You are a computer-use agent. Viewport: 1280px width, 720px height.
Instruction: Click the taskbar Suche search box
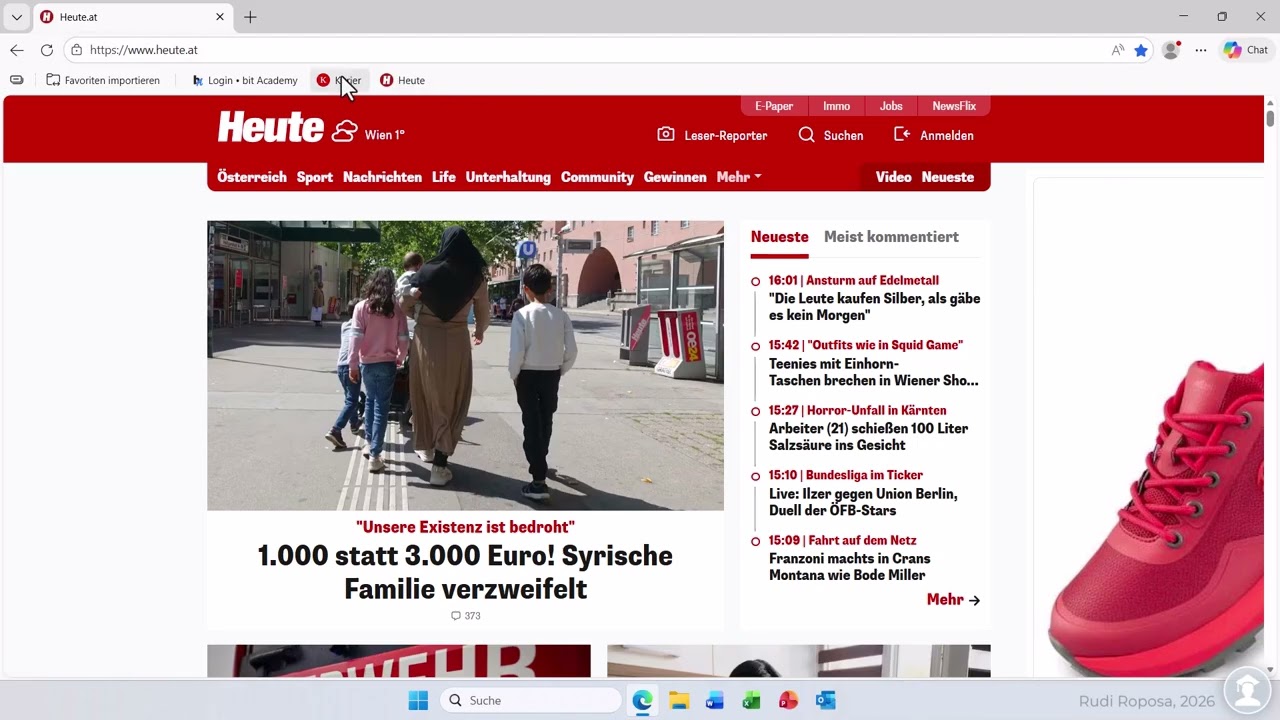531,700
